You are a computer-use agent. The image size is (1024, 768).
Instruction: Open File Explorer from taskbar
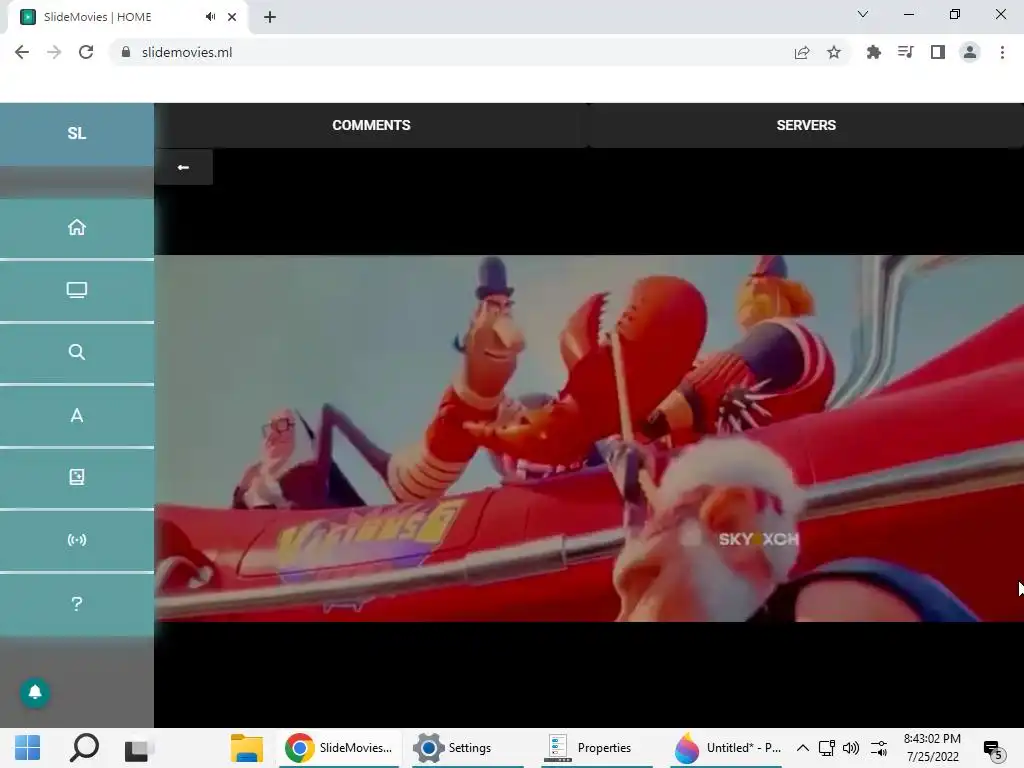[x=247, y=748]
